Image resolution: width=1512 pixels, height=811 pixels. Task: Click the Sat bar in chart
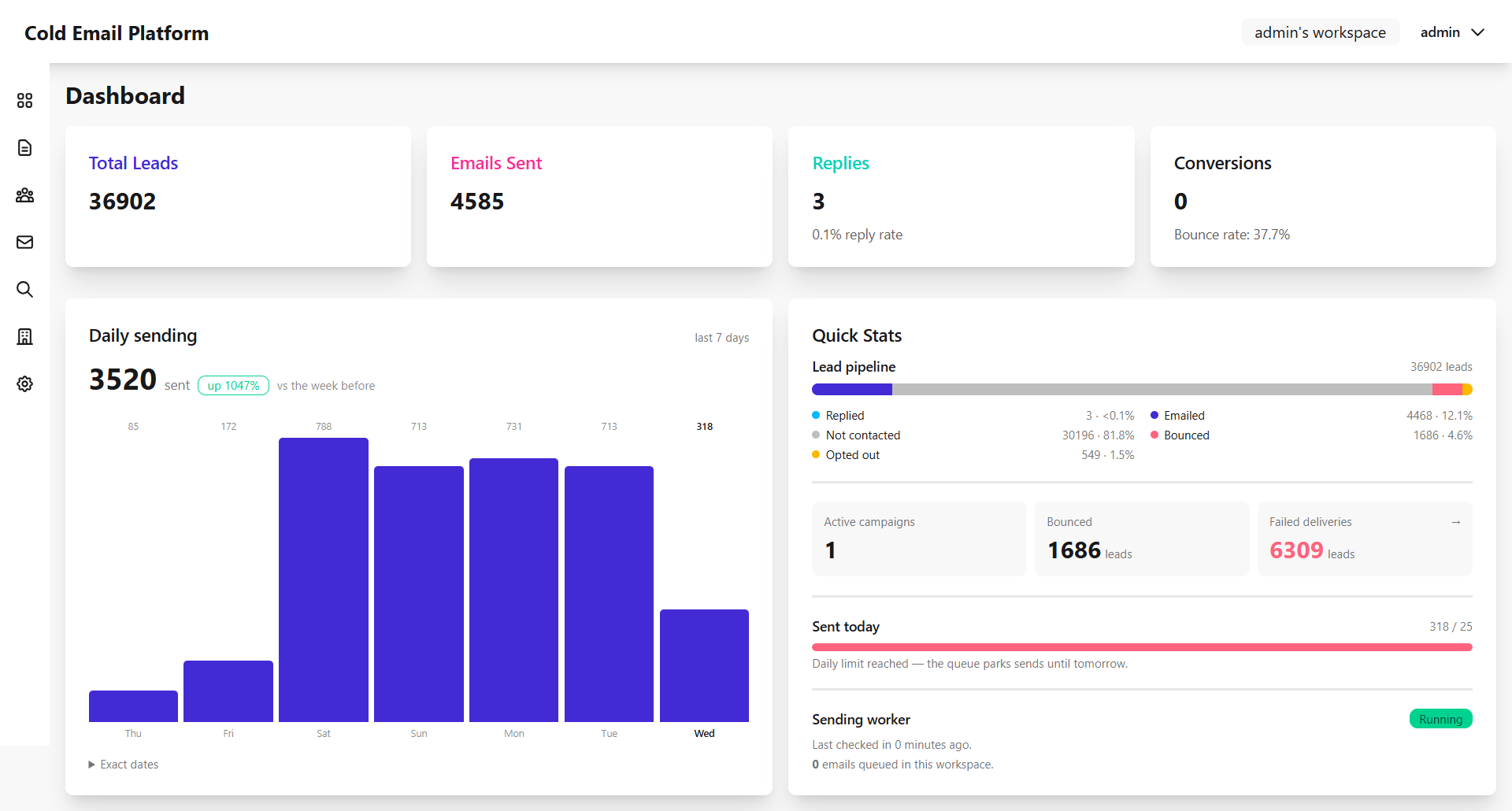[324, 580]
